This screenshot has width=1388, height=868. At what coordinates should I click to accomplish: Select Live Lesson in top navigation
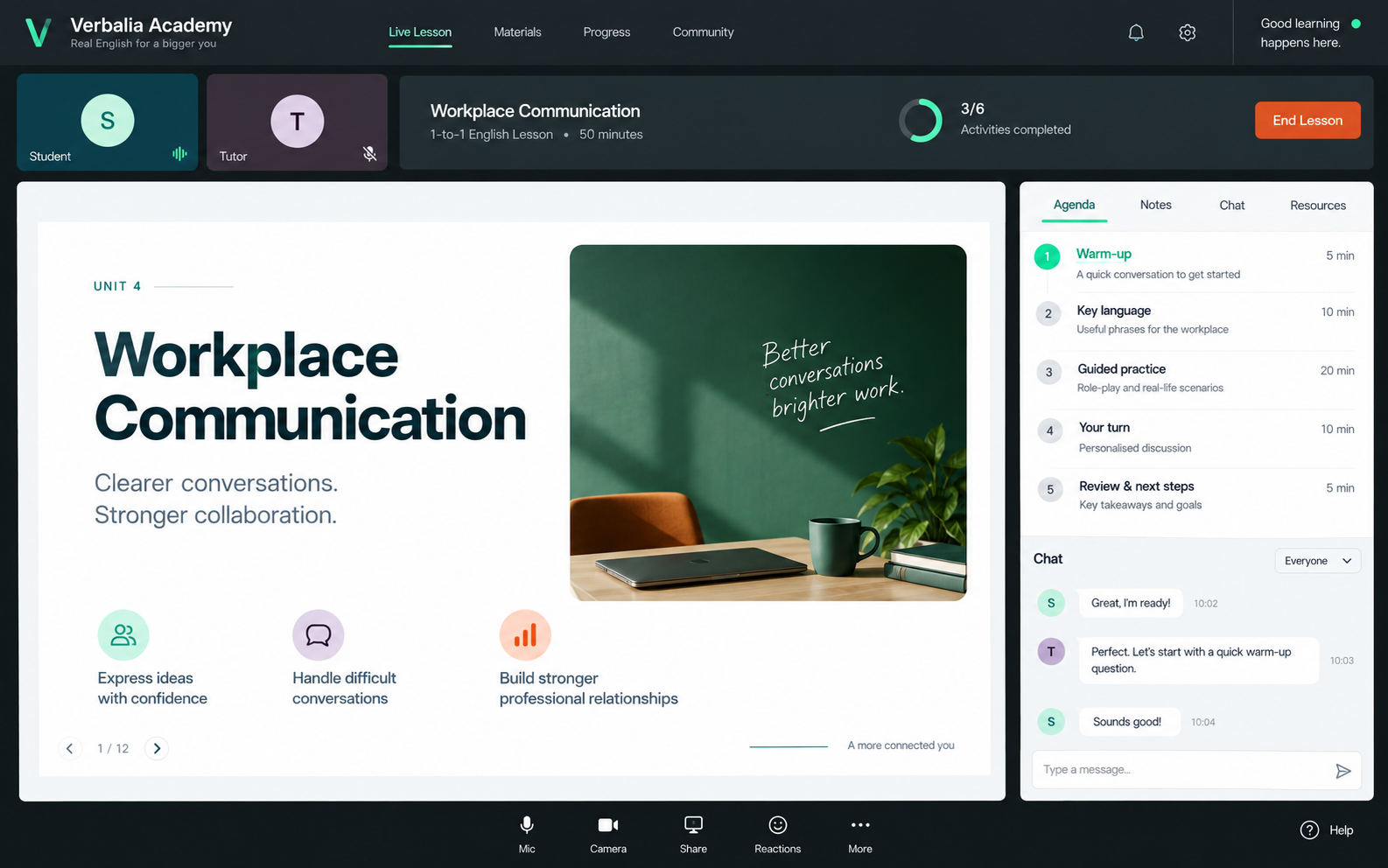click(x=420, y=32)
